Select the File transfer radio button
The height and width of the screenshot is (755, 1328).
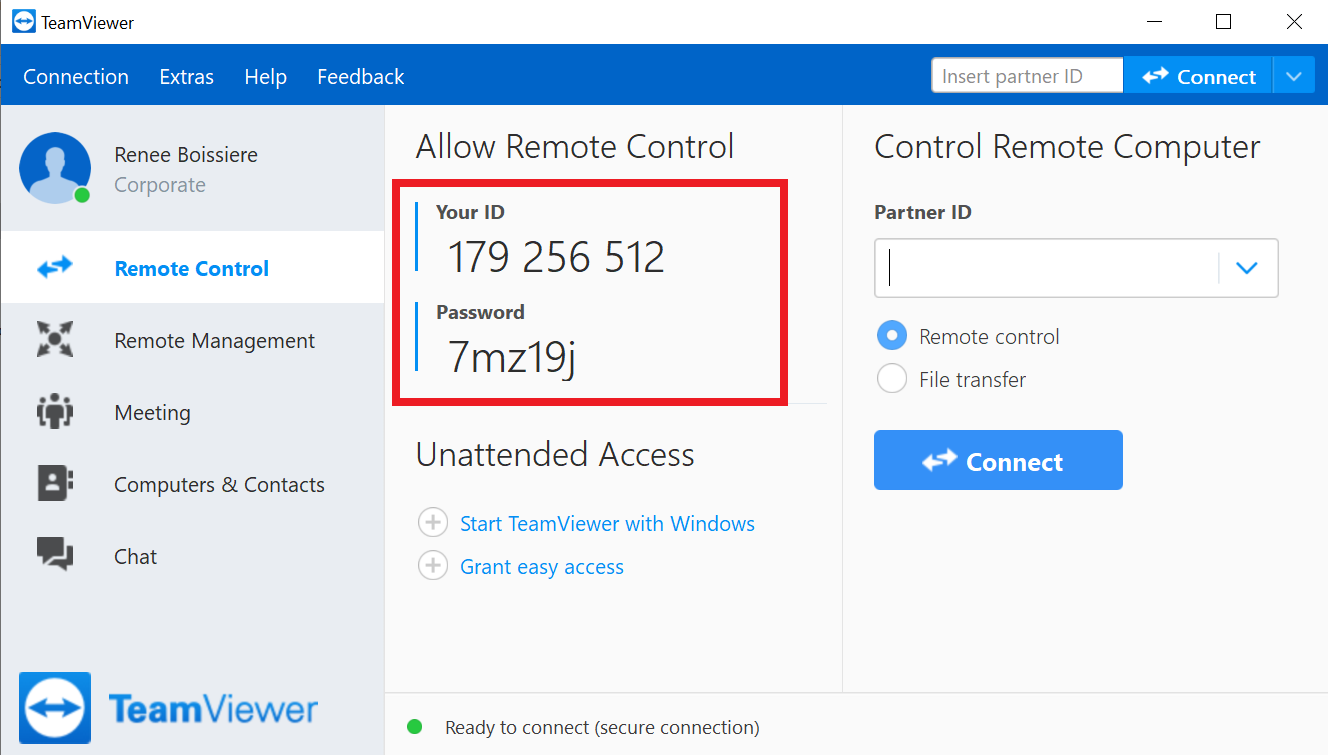pos(891,379)
